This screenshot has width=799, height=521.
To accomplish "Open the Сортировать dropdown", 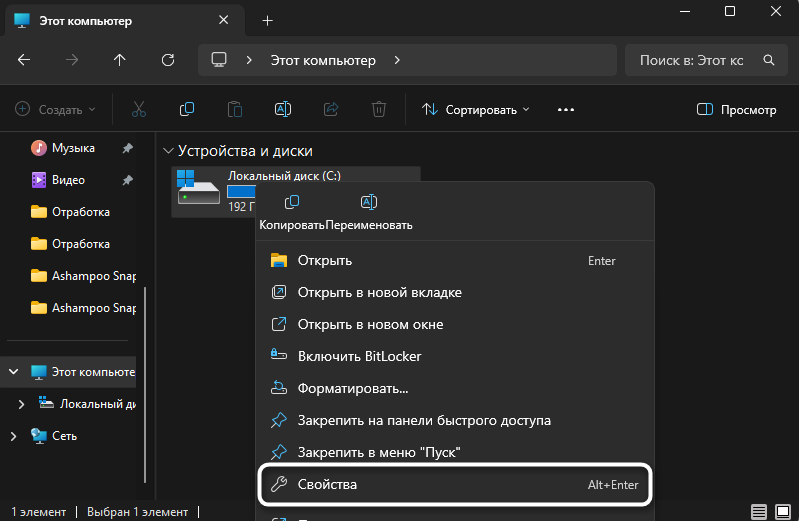I will click(475, 109).
